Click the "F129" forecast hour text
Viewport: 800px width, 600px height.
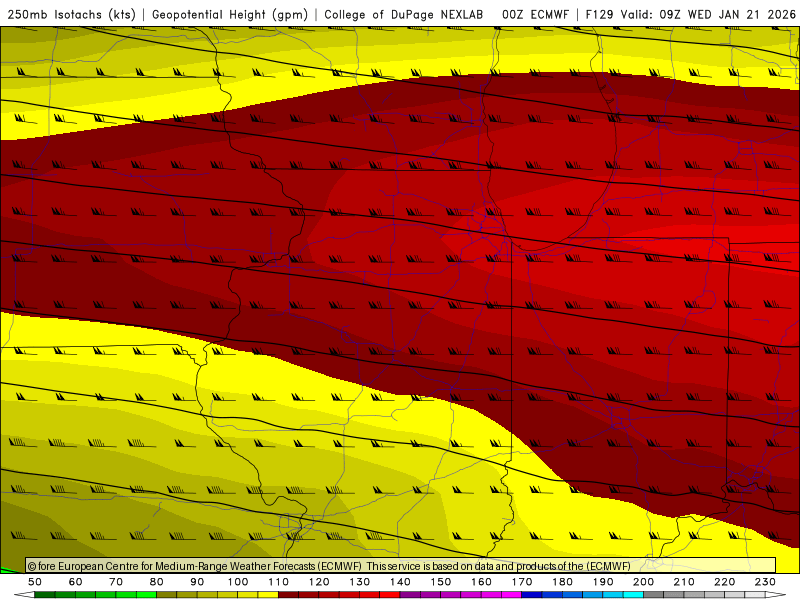599,14
